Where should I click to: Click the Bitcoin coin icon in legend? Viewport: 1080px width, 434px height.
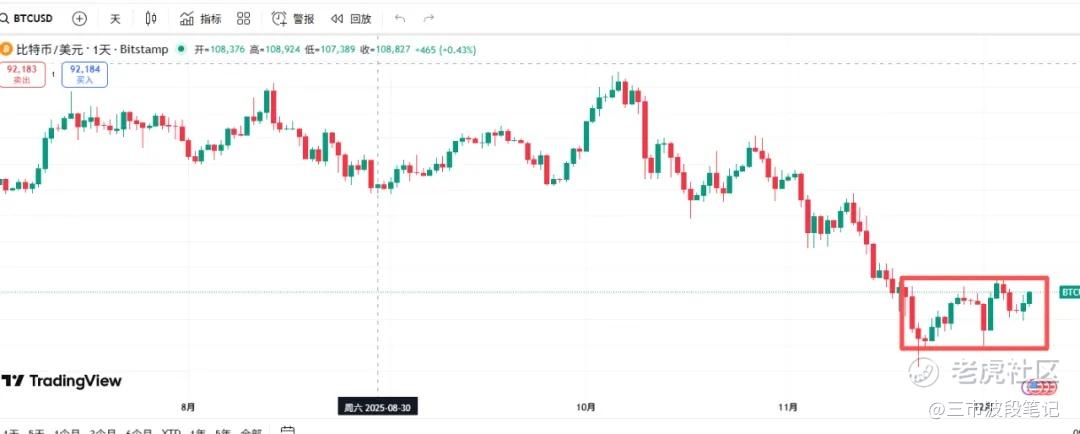point(6,49)
